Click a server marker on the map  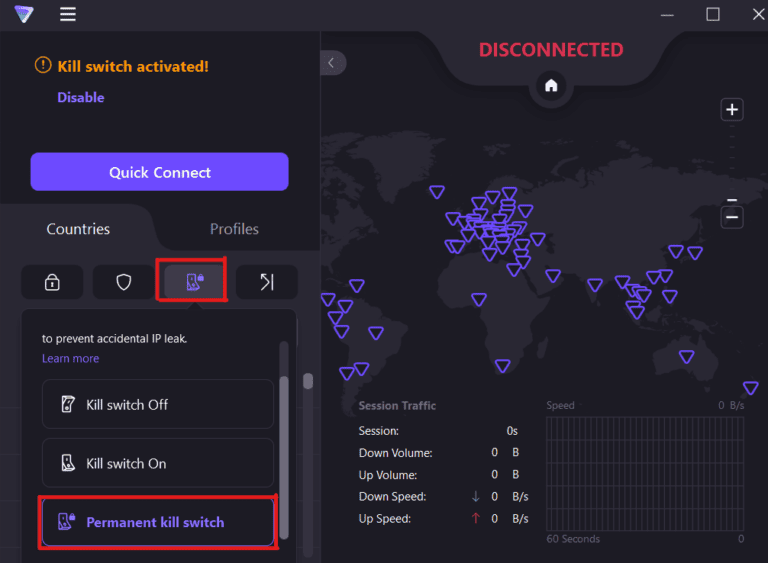[x=478, y=299]
